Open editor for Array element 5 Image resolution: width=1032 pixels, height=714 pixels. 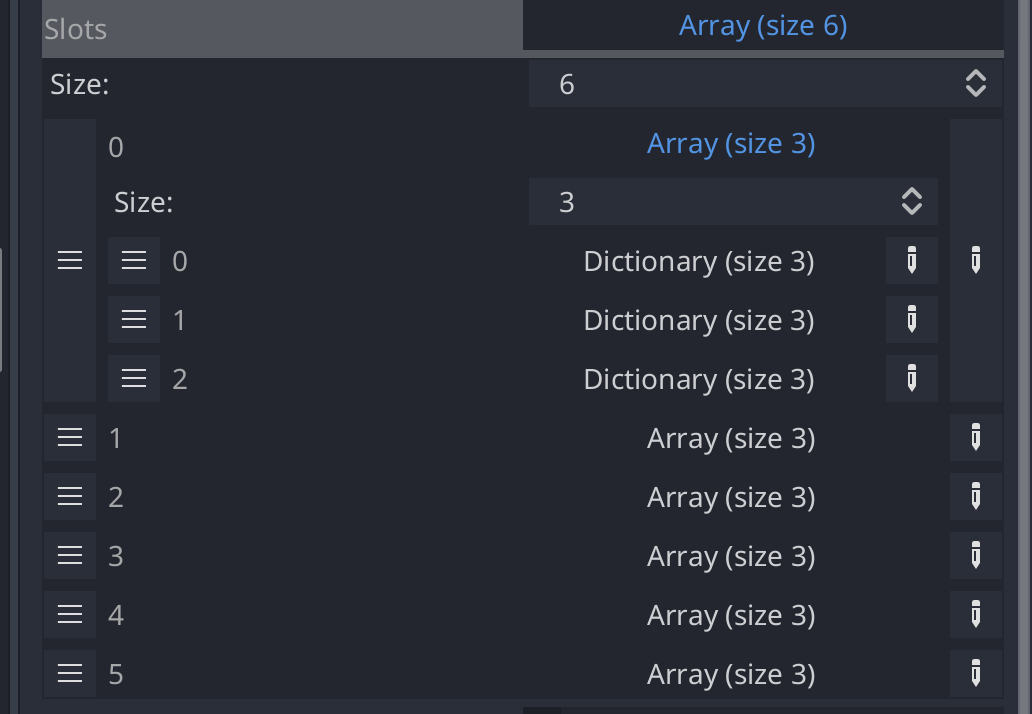pos(975,673)
